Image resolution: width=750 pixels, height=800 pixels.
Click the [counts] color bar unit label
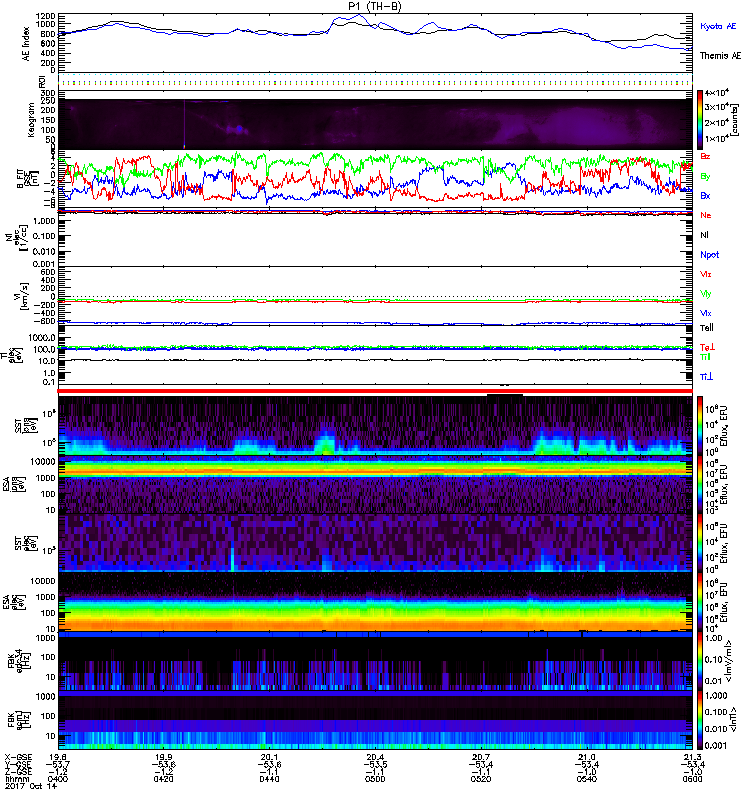pyautogui.click(x=735, y=120)
